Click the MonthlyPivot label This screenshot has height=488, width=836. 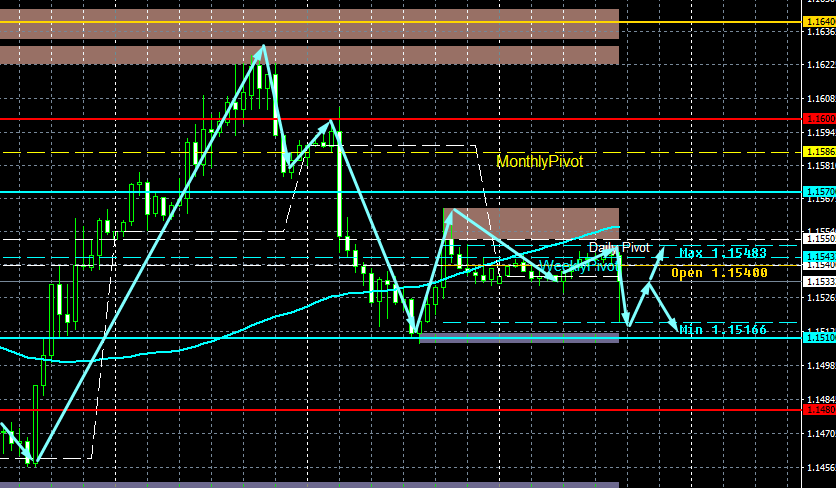click(540, 162)
